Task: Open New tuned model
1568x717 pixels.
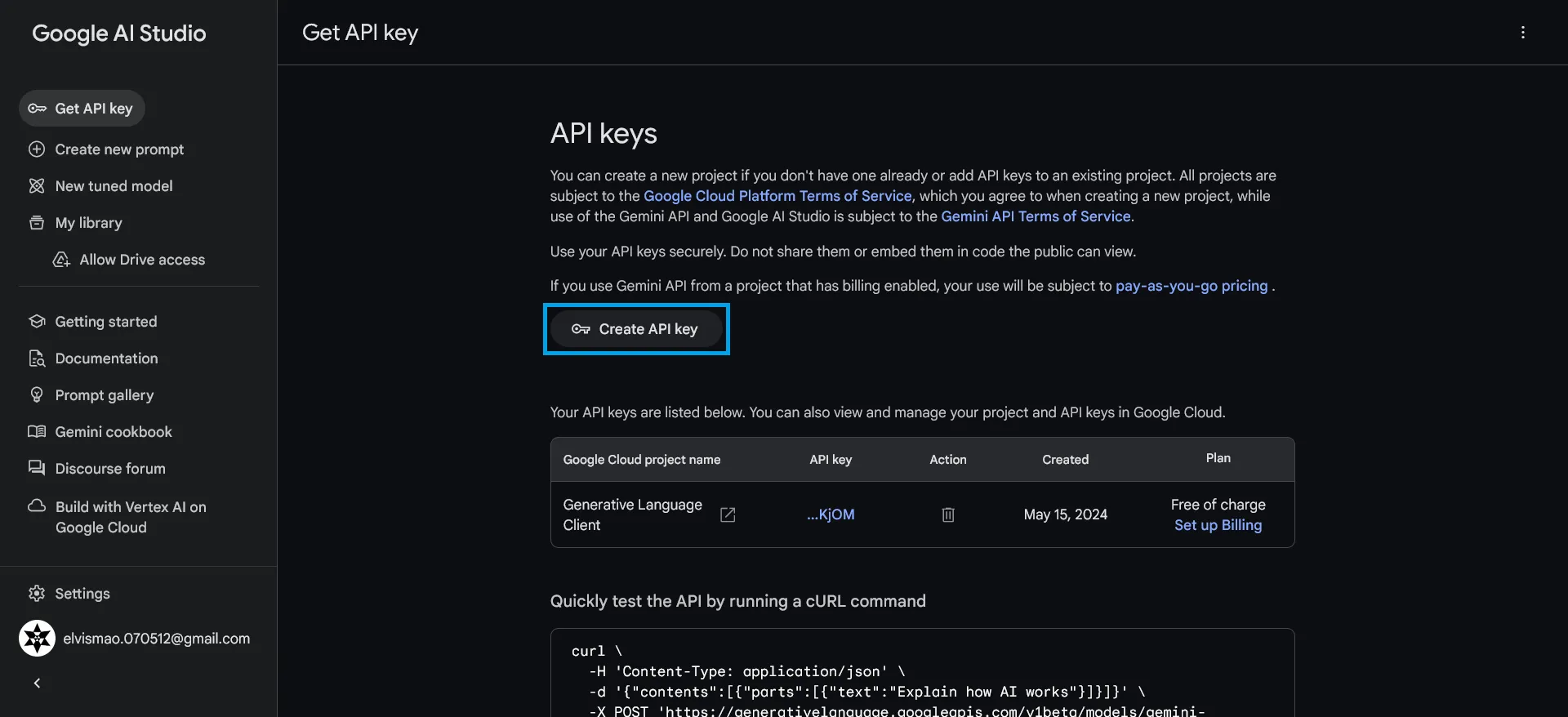Action: point(114,186)
